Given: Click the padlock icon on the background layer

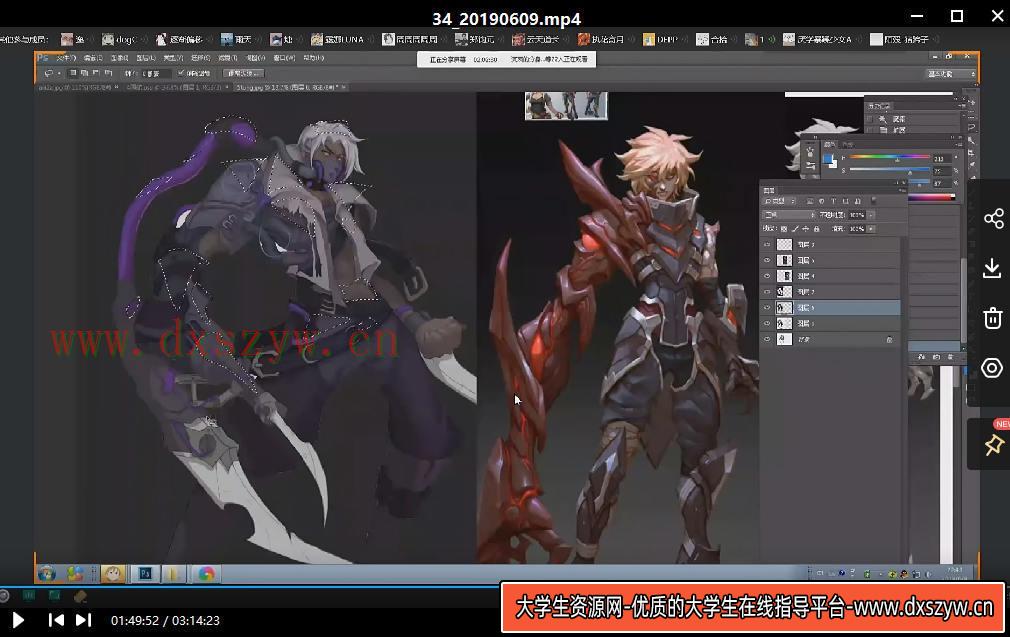Looking at the screenshot, I should (x=889, y=339).
